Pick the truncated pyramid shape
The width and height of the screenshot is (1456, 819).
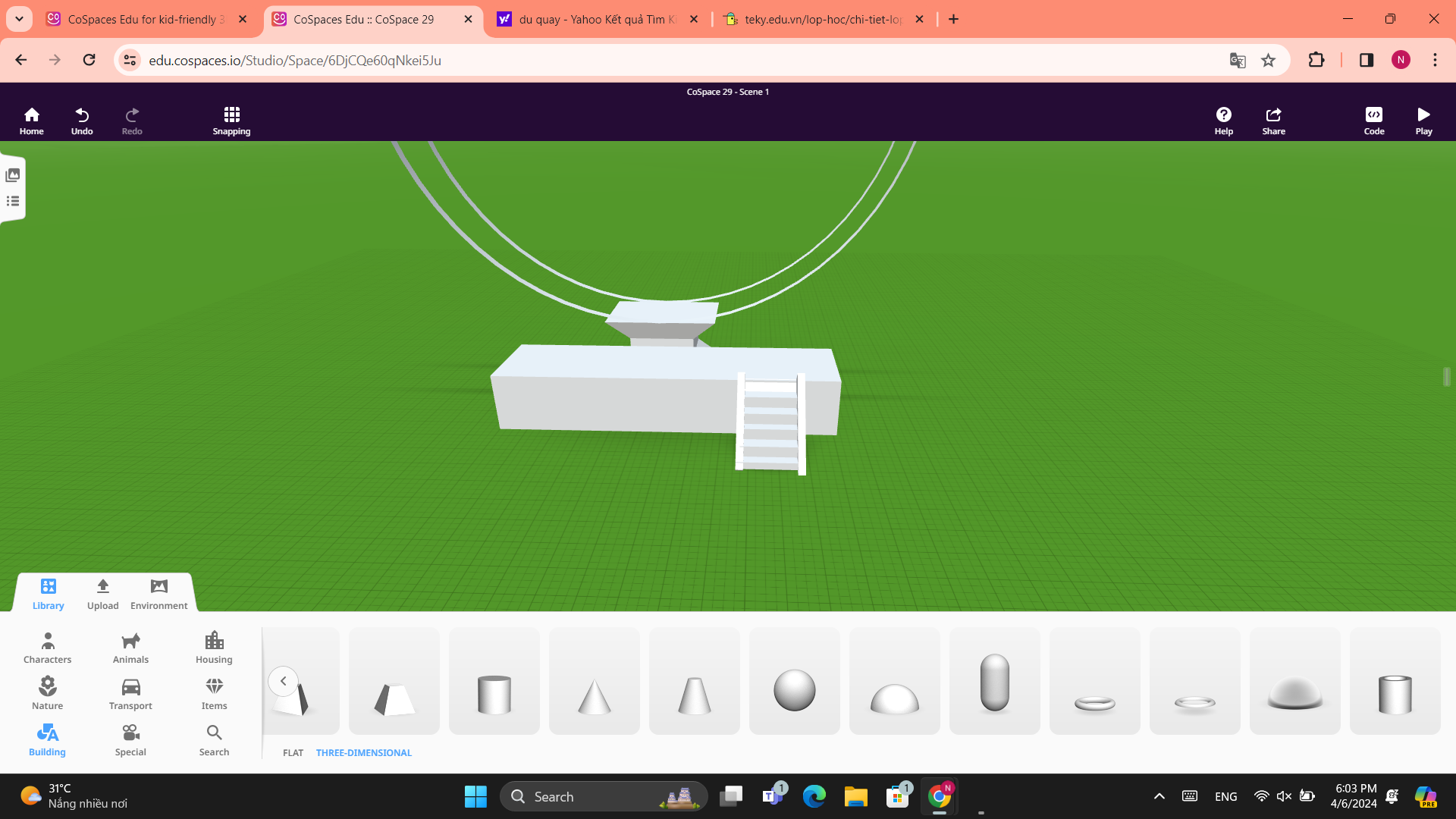coord(394,681)
